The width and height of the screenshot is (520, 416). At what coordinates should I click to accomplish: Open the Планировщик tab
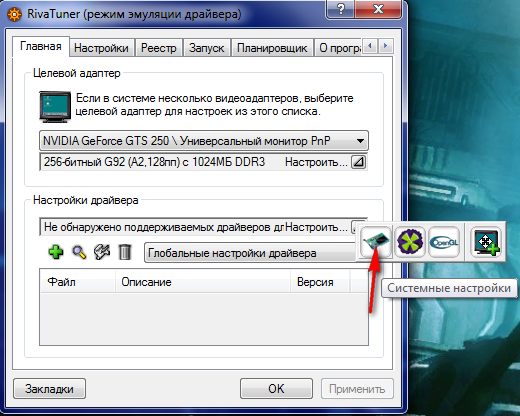272,48
